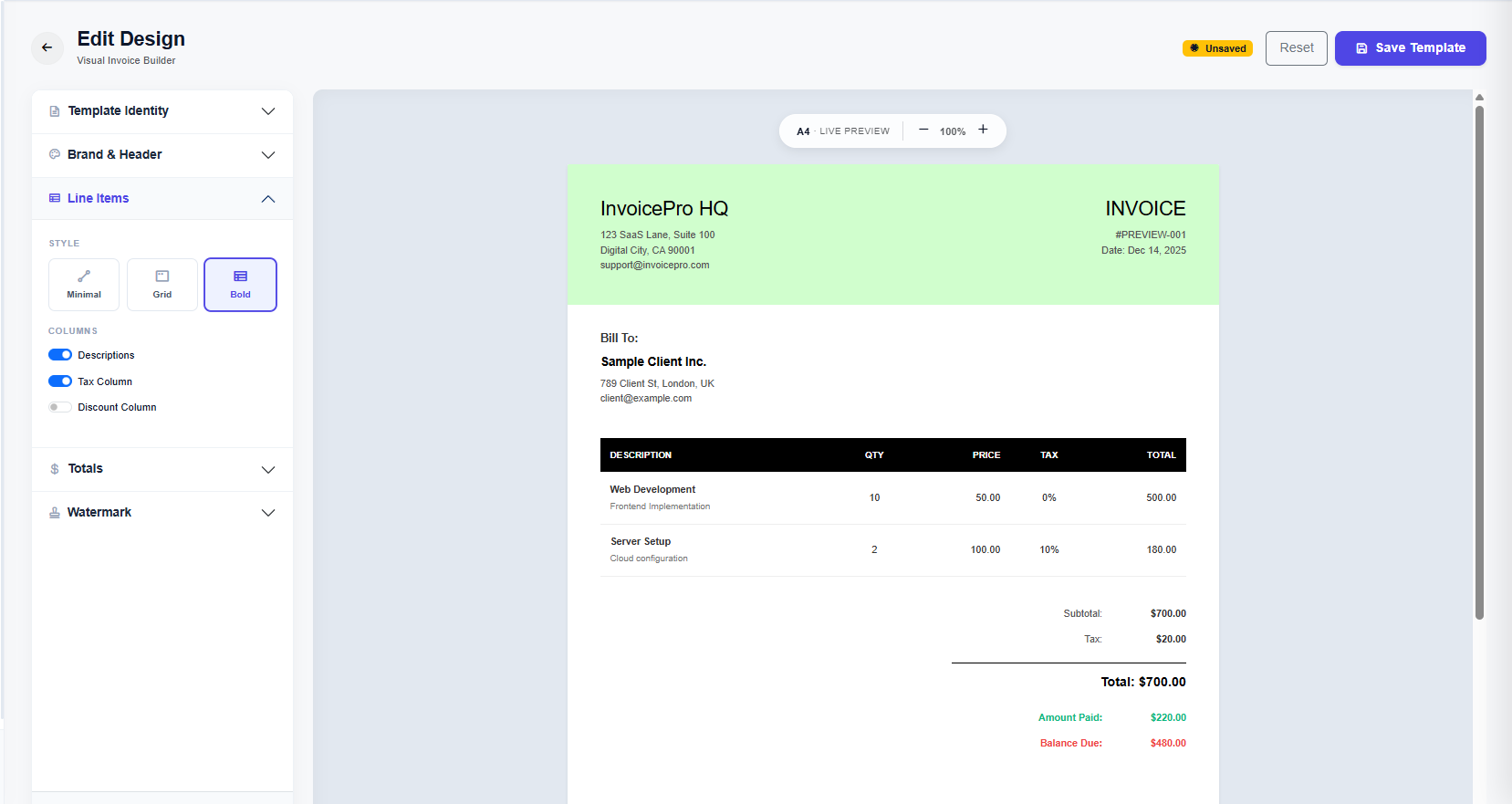Click the Reset button
This screenshot has height=804, width=1512.
click(1296, 48)
